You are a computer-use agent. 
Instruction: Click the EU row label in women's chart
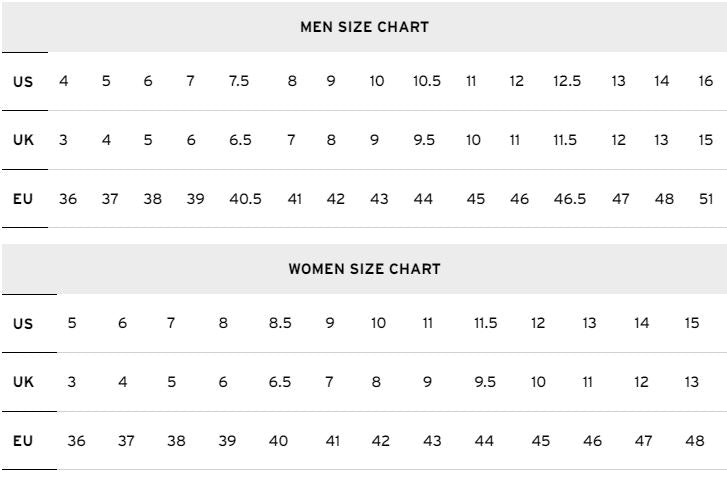(x=23, y=441)
